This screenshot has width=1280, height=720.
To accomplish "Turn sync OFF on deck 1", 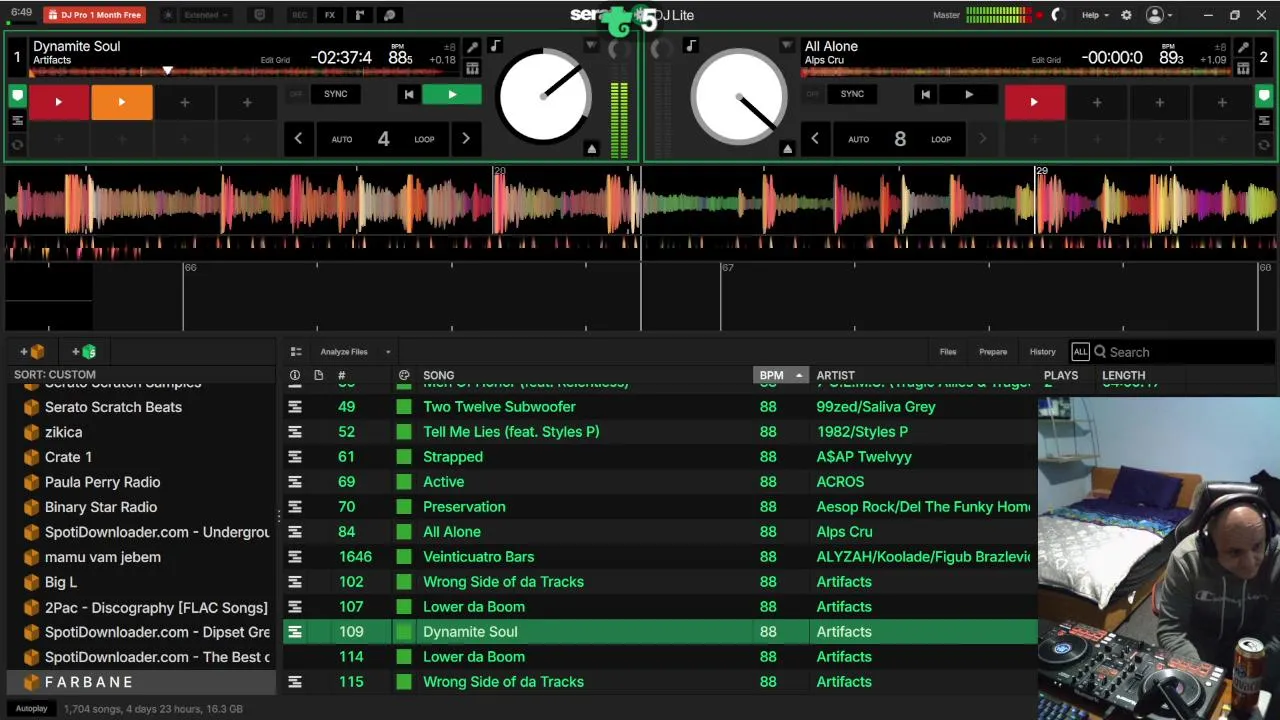I will tap(296, 94).
